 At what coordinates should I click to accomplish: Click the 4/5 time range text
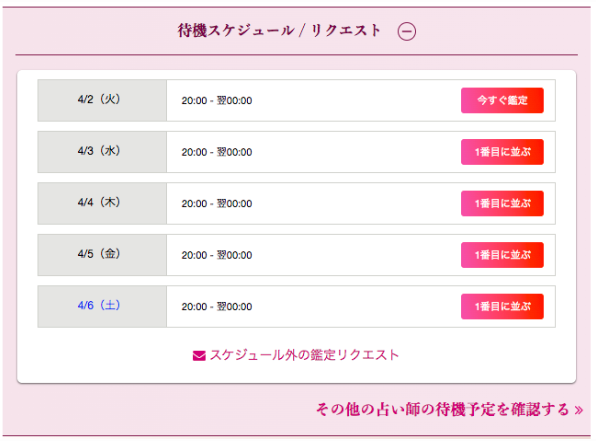point(217,255)
